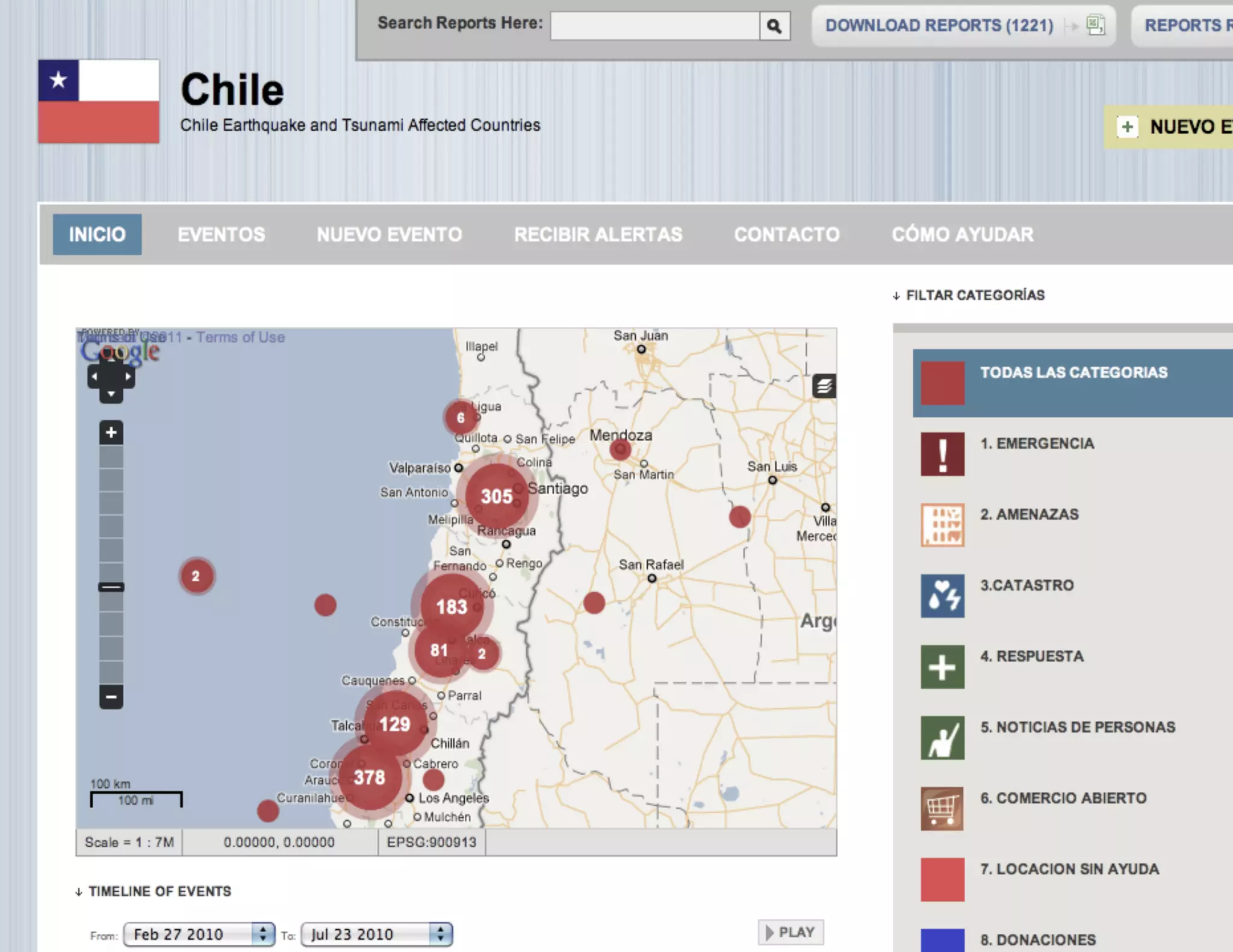This screenshot has width=1233, height=952.
Task: Select the Comercio Abierto shopping cart icon
Action: coord(942,808)
